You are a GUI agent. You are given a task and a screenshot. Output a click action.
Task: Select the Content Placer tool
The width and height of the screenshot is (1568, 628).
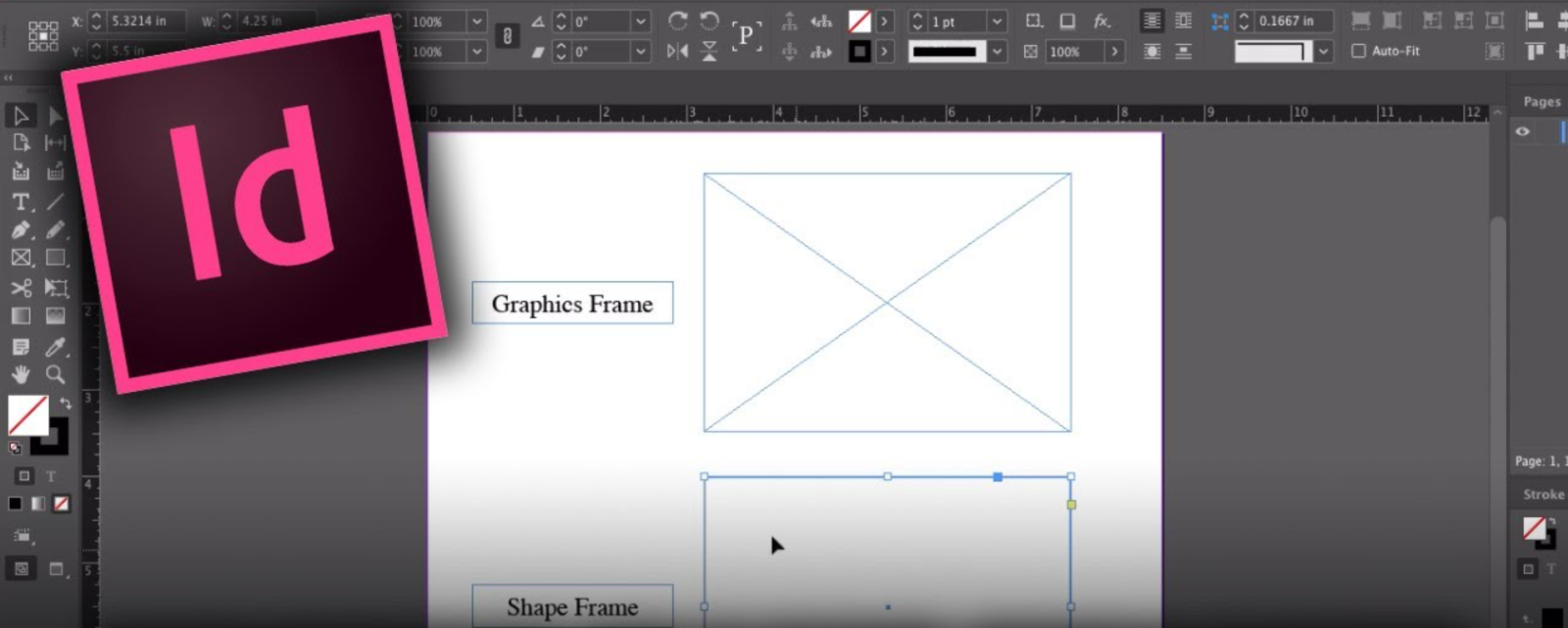[55, 171]
